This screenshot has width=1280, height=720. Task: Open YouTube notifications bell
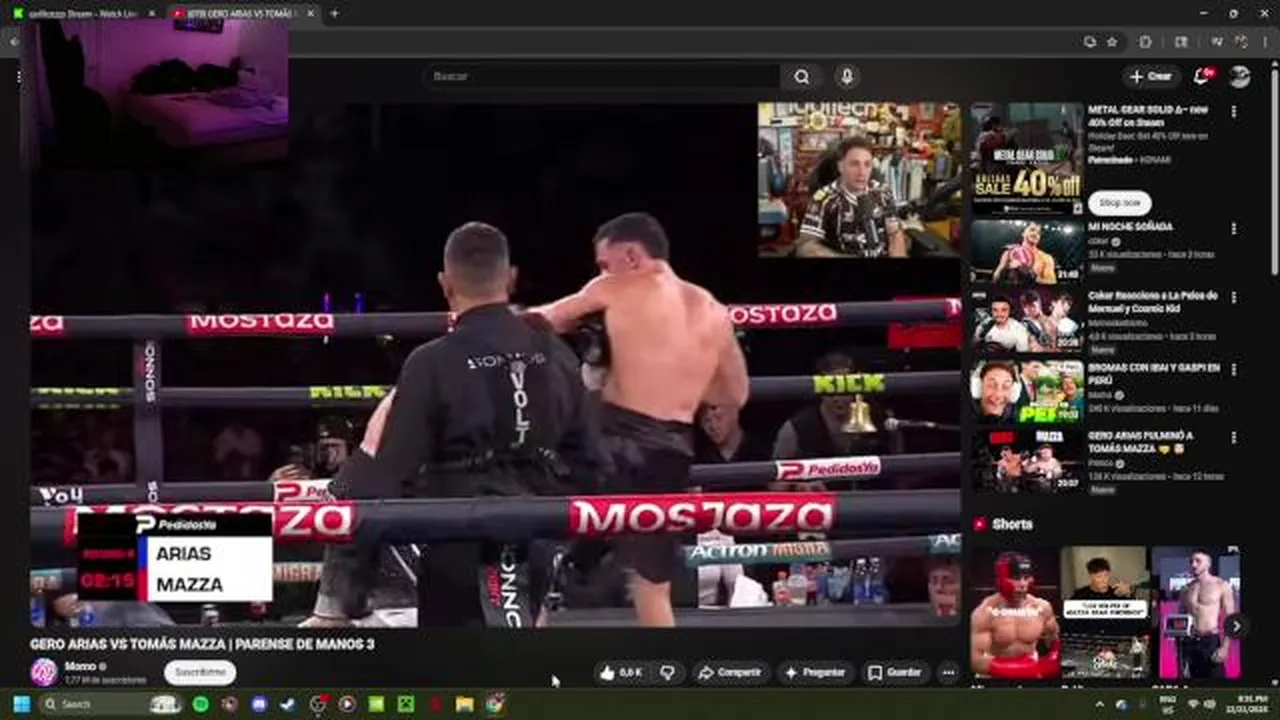[x=1202, y=77]
